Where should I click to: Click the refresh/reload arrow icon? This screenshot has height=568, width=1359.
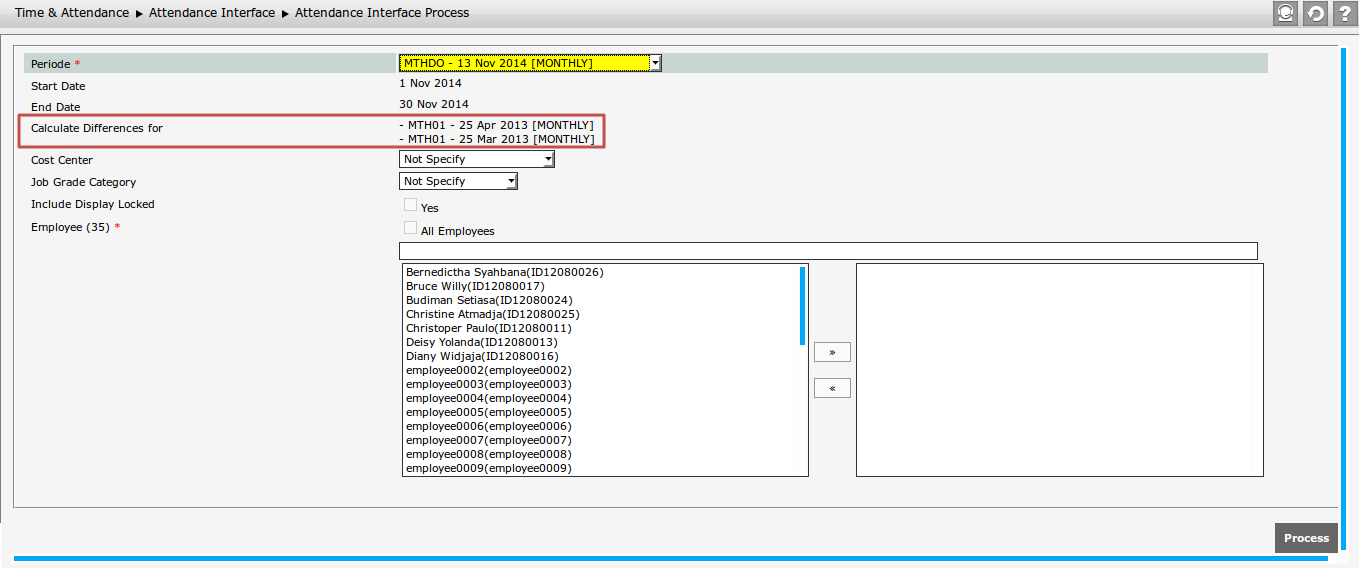coord(1314,13)
